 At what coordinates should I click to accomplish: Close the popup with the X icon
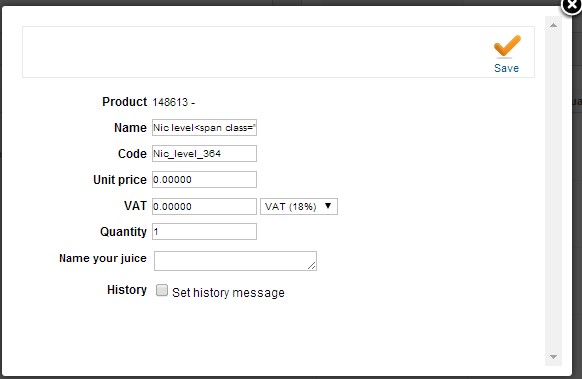572,5
